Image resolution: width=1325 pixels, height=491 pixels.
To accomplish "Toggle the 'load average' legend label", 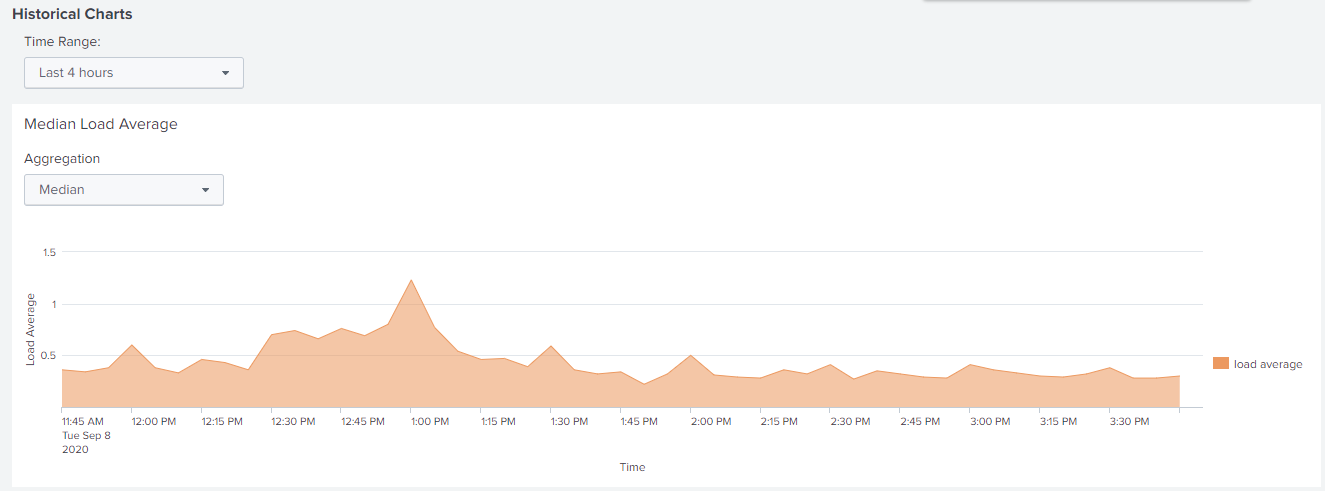I will (x=1268, y=364).
